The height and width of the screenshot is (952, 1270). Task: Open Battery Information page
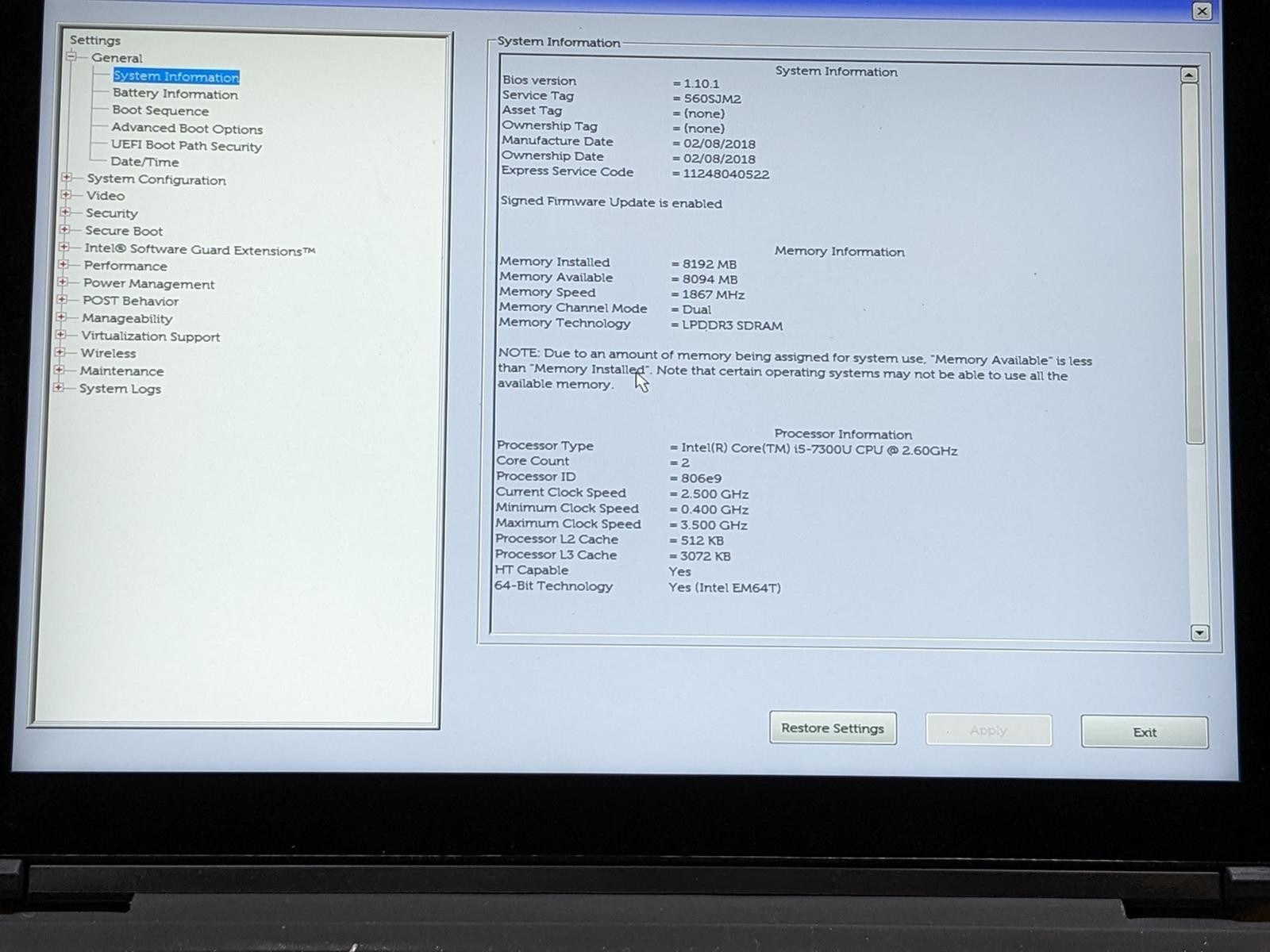coord(175,94)
